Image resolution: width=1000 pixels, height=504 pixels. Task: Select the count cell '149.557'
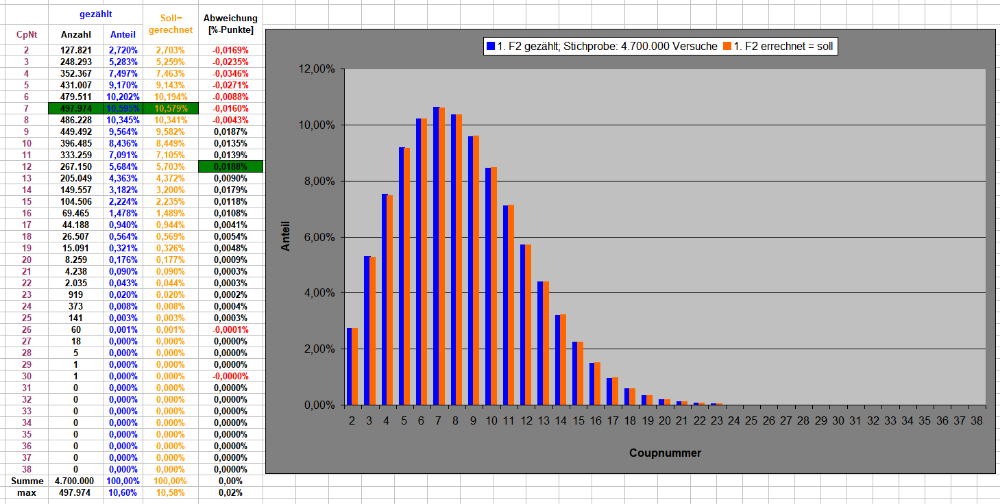pos(77,189)
